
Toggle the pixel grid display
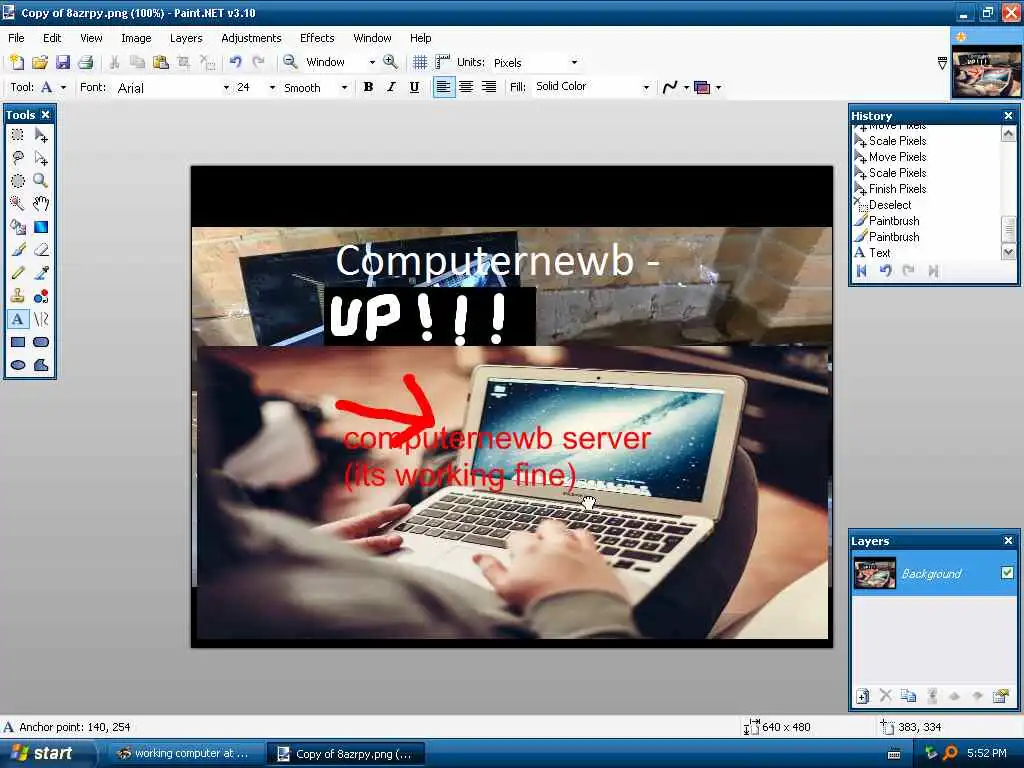click(x=420, y=62)
